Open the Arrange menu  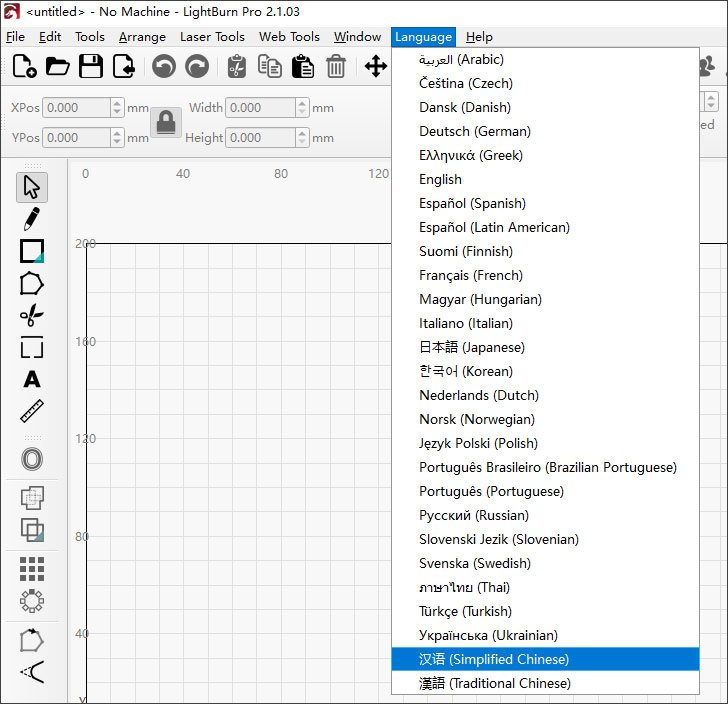coord(142,37)
